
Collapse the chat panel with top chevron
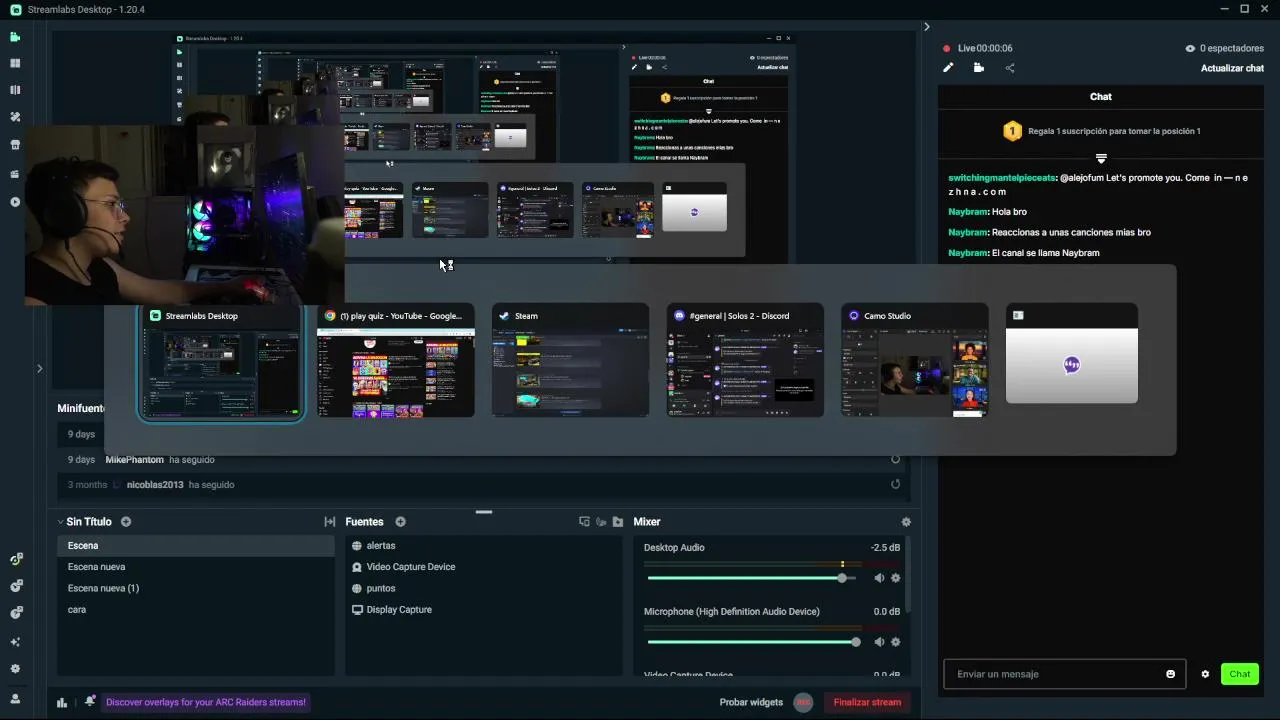pyautogui.click(x=927, y=27)
